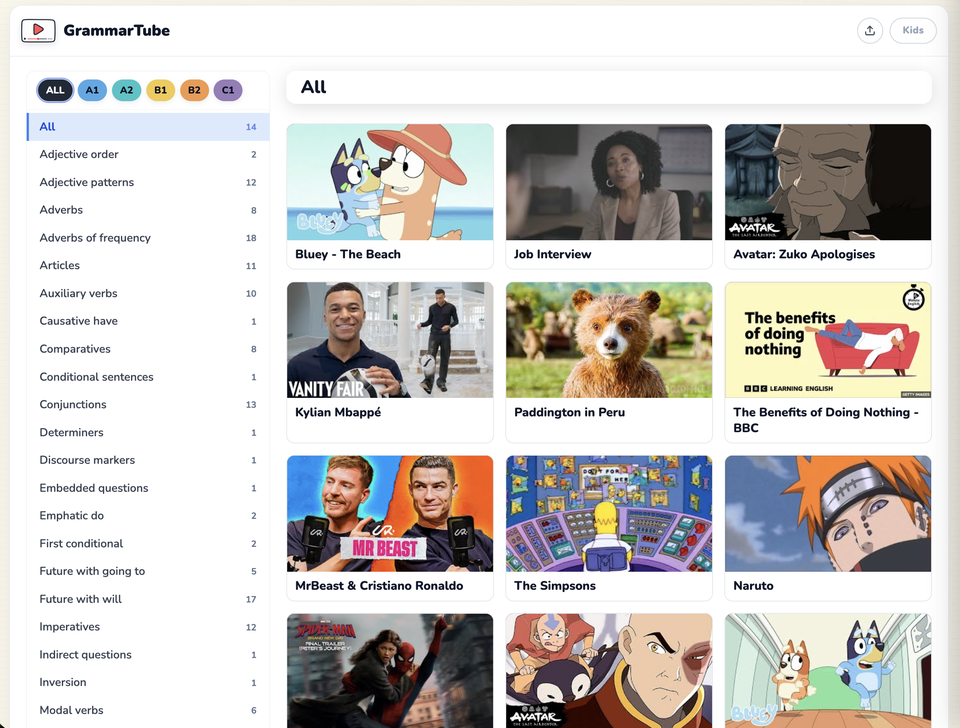Open the Naruto video thumbnail
Screen dimensions: 960x728
pos(828,514)
